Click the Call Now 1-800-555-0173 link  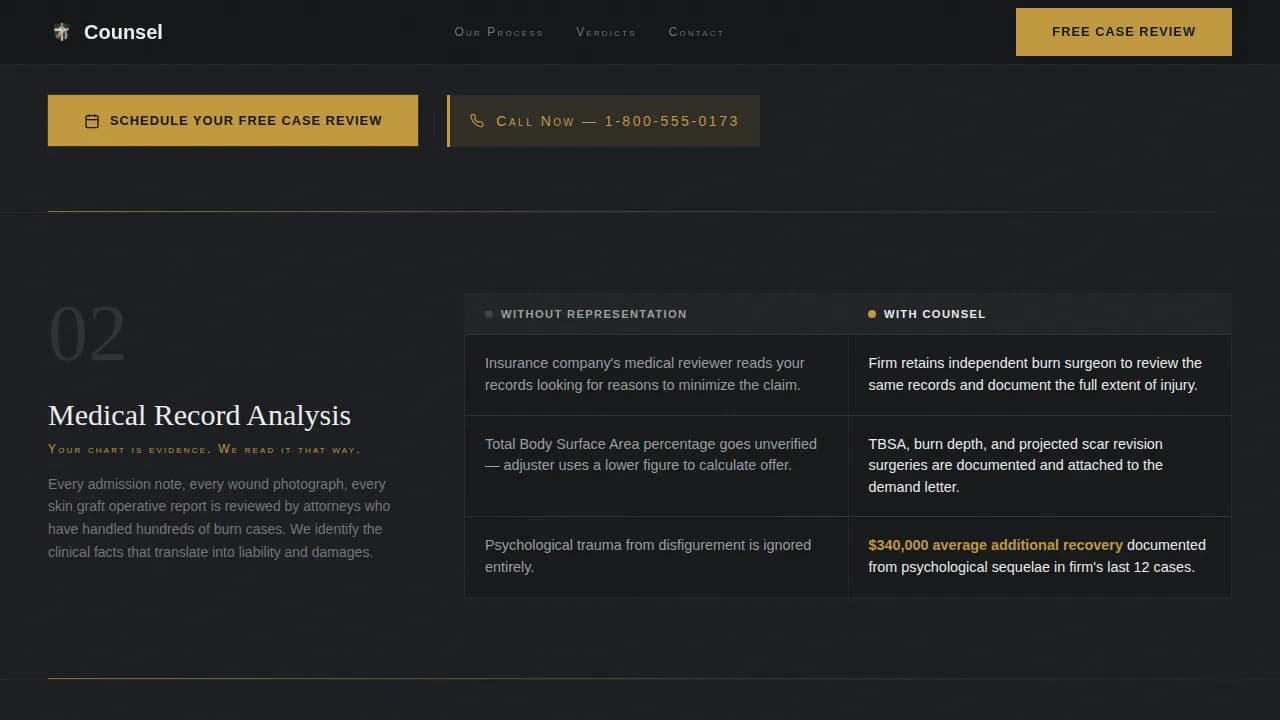(x=602, y=120)
